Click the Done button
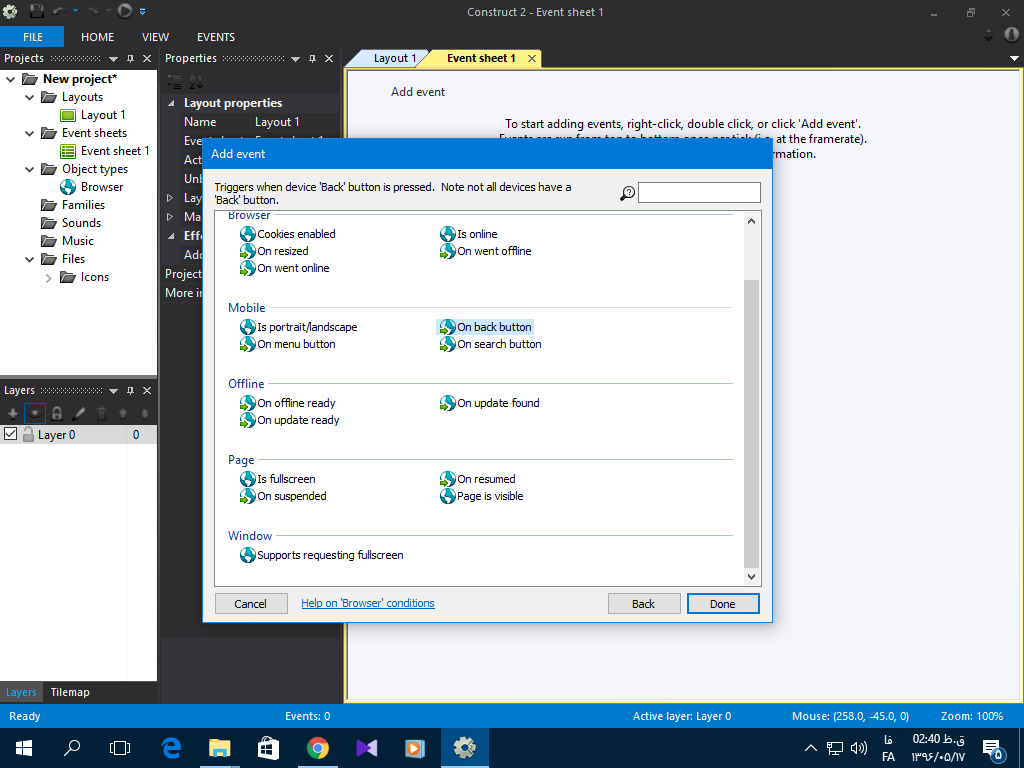The height and width of the screenshot is (768, 1024). 723,603
